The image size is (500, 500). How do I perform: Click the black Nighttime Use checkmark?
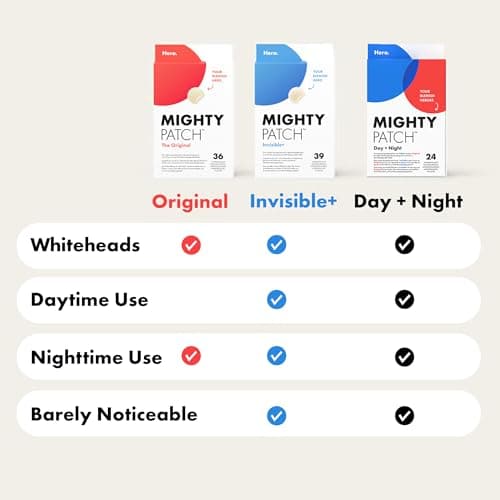404,357
